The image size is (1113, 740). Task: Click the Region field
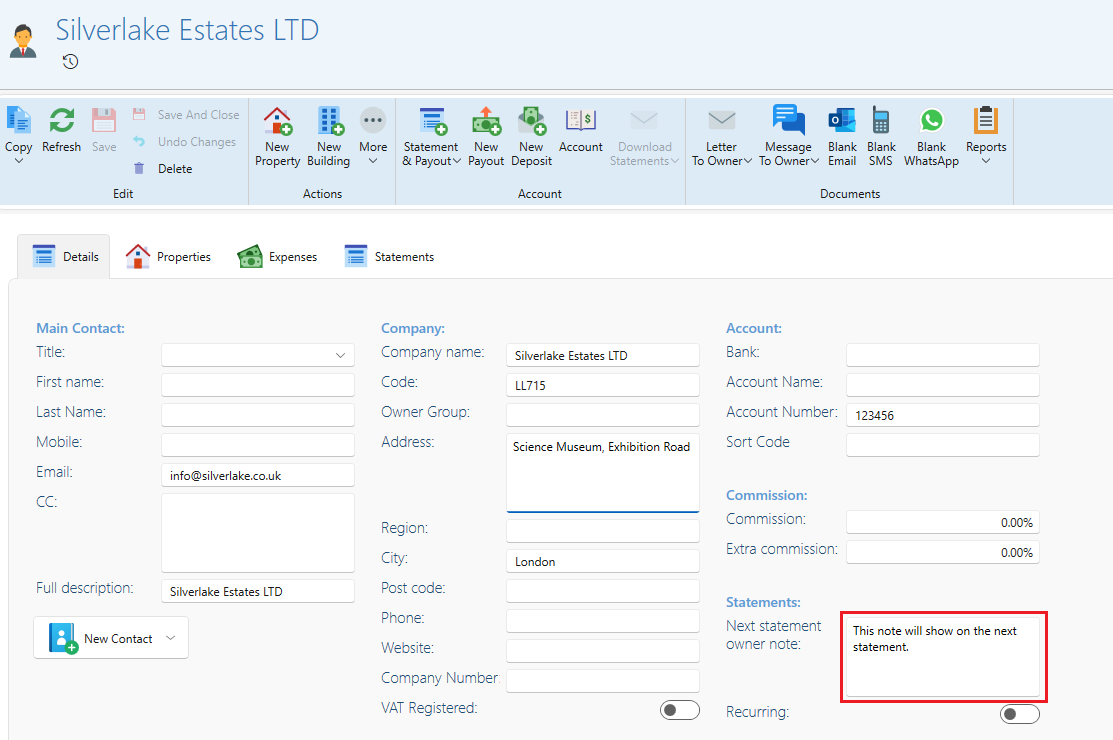click(x=603, y=531)
